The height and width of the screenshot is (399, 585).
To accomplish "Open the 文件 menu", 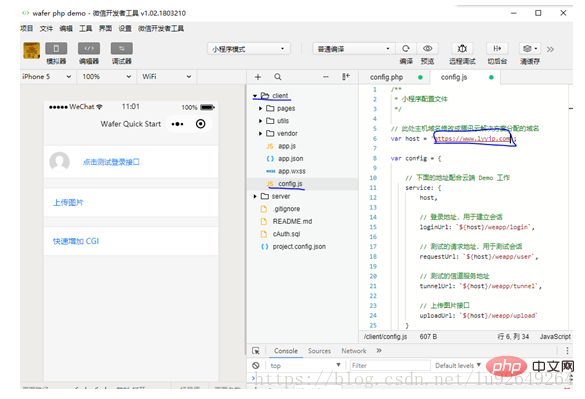I will click(x=46, y=28).
